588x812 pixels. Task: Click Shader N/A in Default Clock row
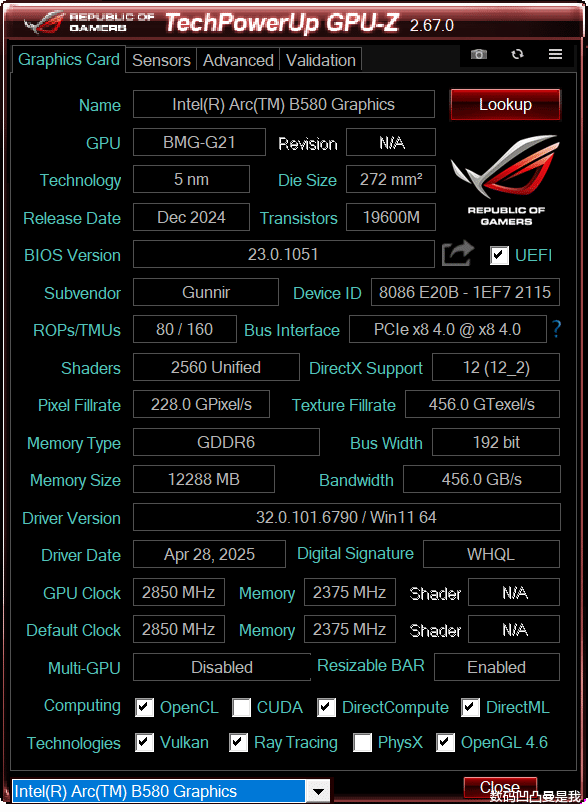click(514, 629)
